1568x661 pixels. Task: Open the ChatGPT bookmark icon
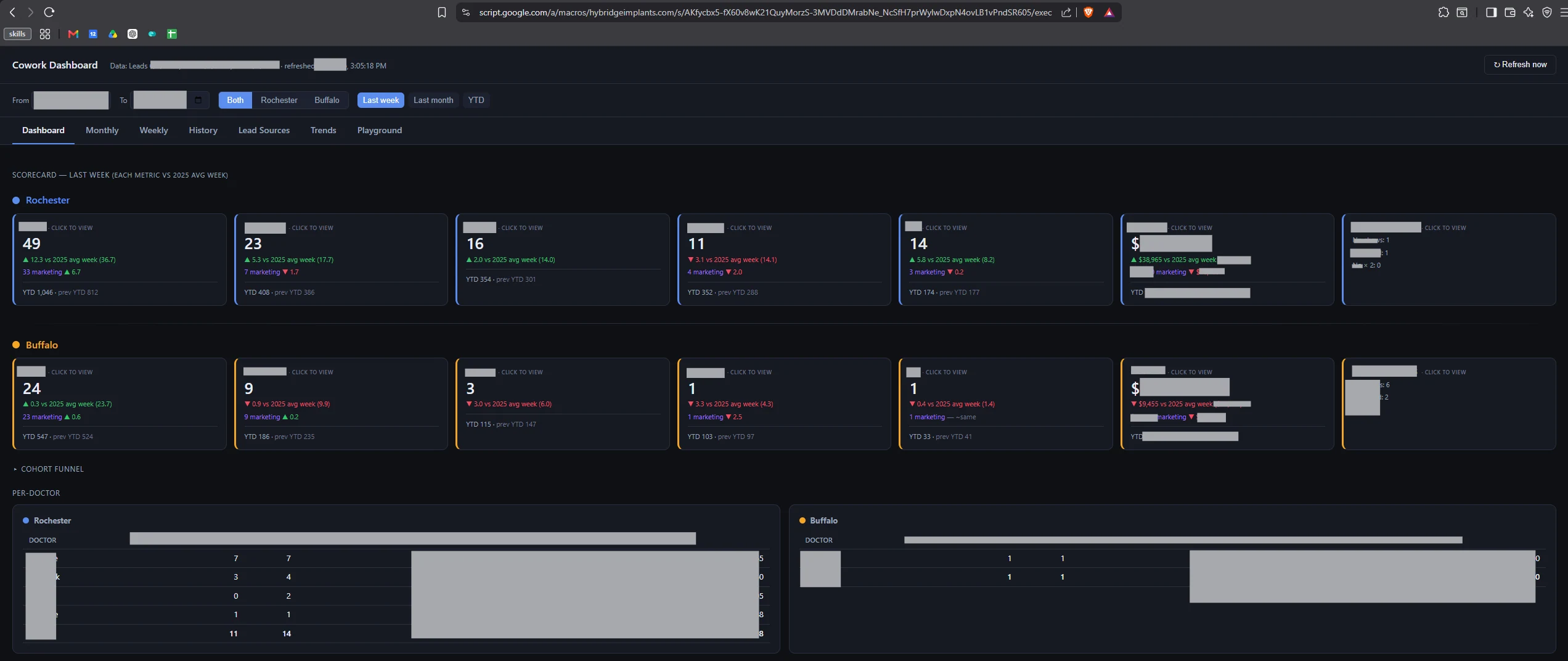(133, 34)
